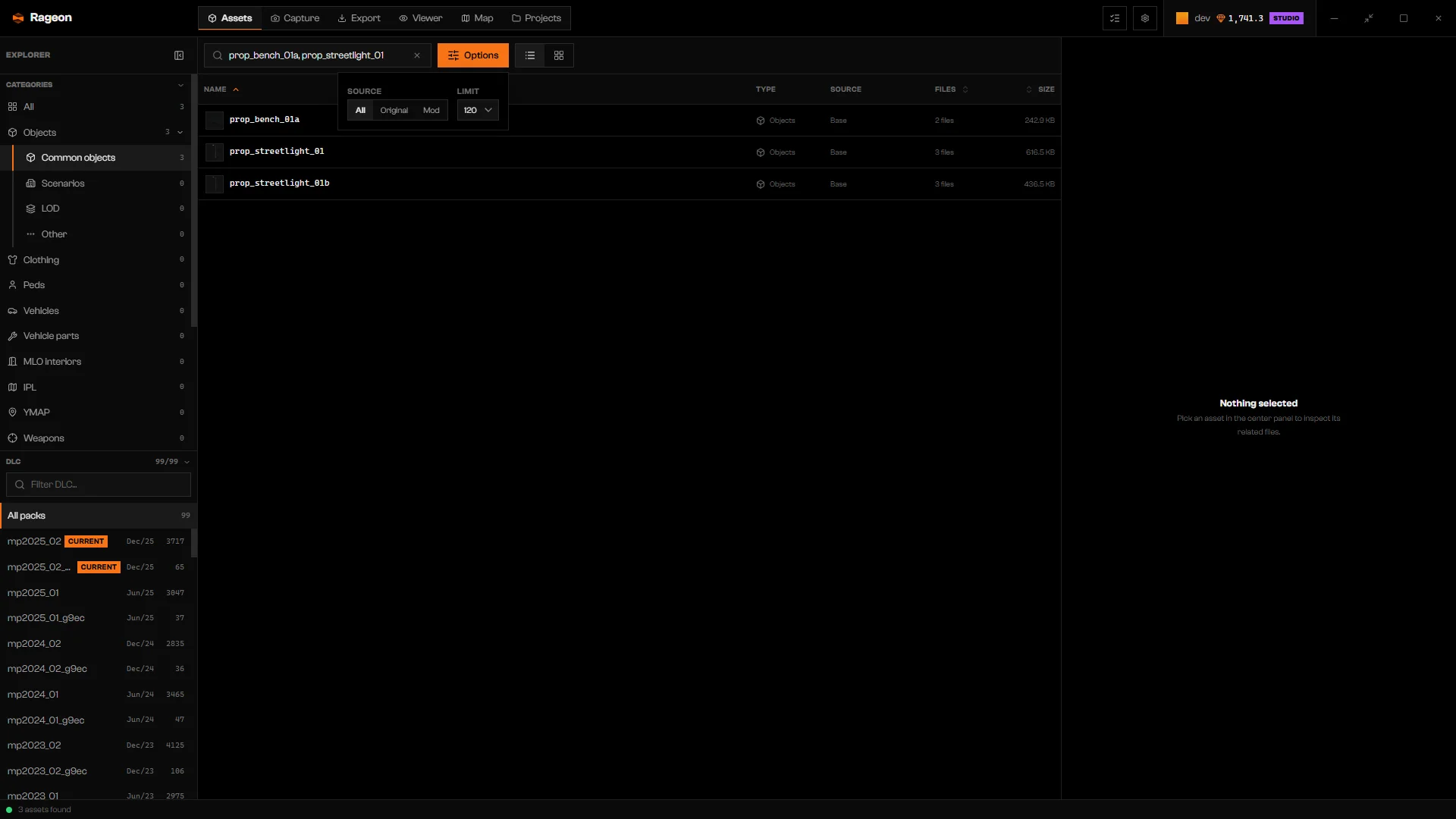The height and width of the screenshot is (819, 1456).
Task: Open settings gear in top bar
Action: [1145, 18]
